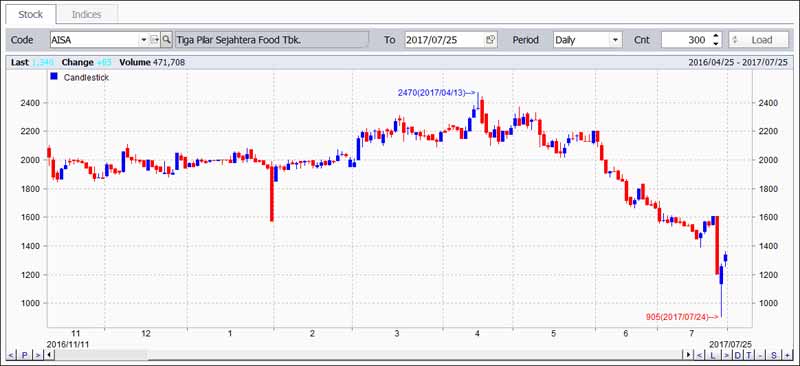Click the '<' button left of L at bottom right
The height and width of the screenshot is (366, 800).
pyautogui.click(x=700, y=355)
